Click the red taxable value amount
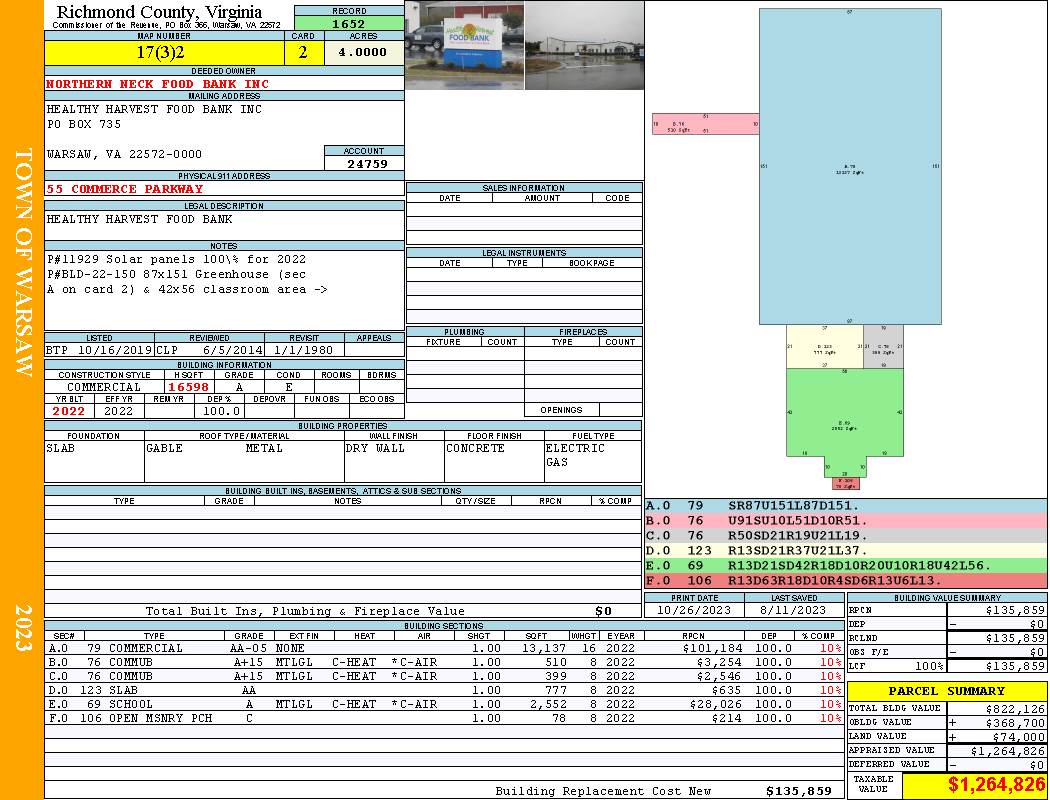The image size is (1050, 800). tap(996, 785)
